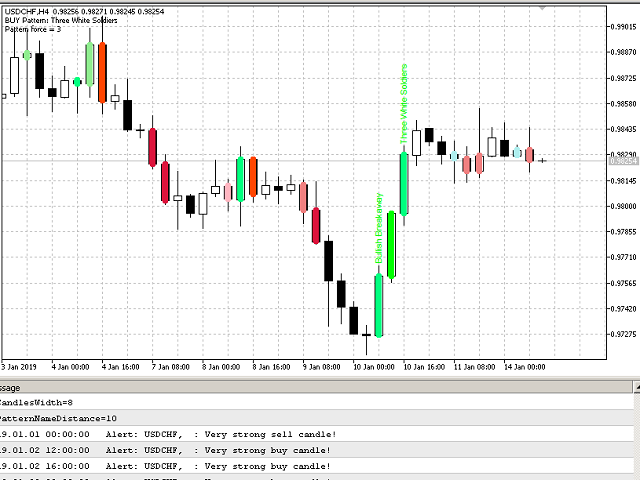Select the 'Very strong sell candle!' alert row
640x480 pixels.
[x=316, y=434]
